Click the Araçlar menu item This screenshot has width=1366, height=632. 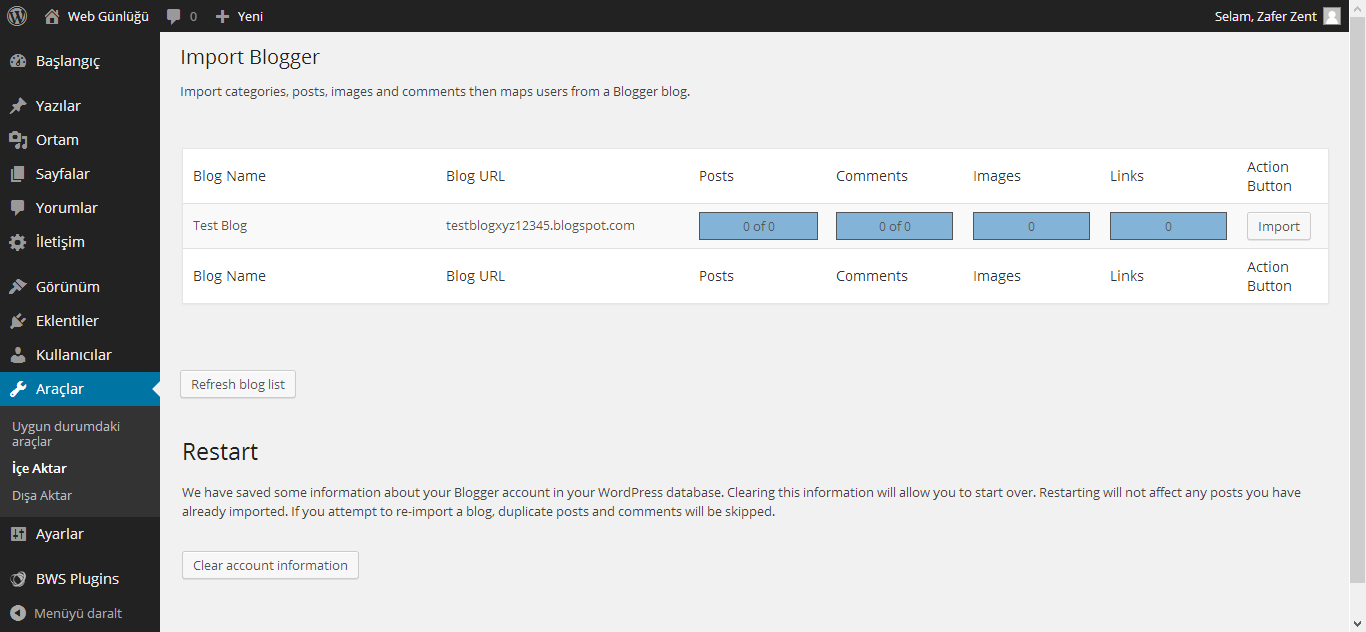pos(80,389)
